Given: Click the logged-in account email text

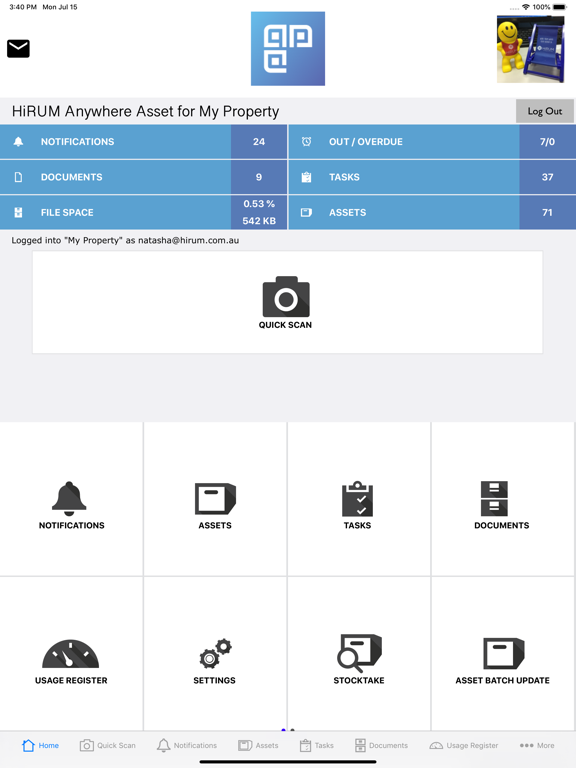Looking at the screenshot, I should [x=189, y=240].
